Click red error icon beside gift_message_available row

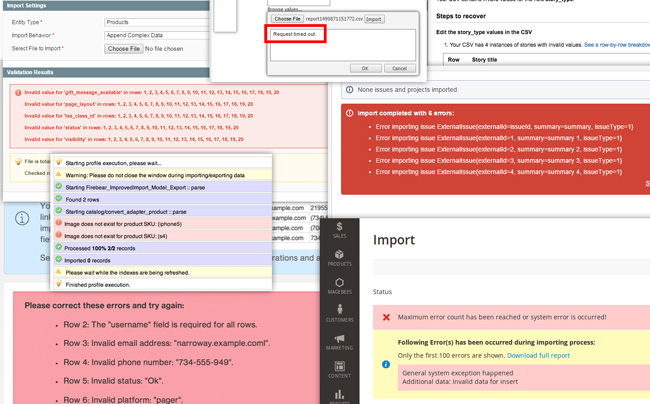[18, 92]
